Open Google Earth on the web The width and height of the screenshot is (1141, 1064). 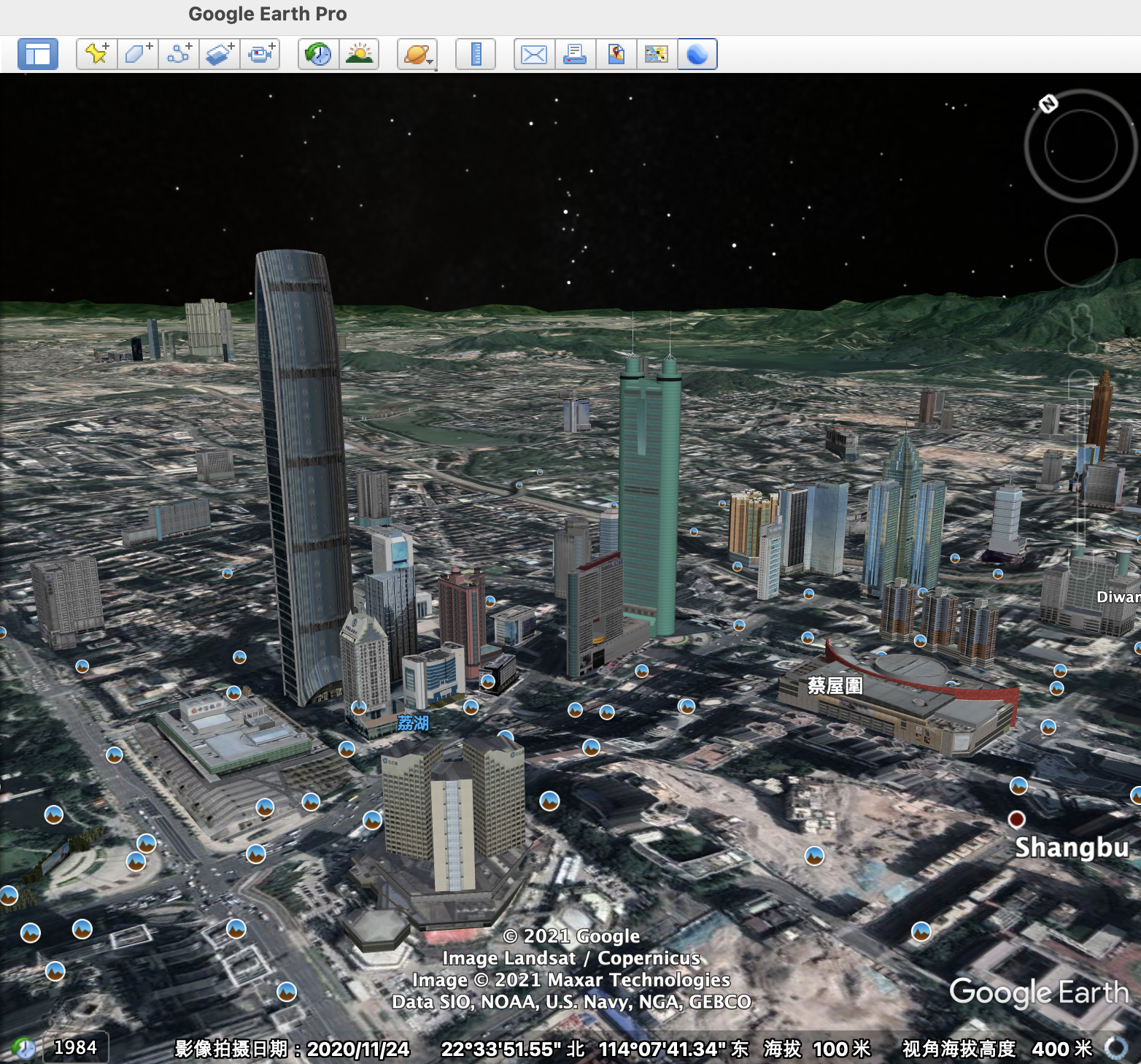tap(697, 54)
